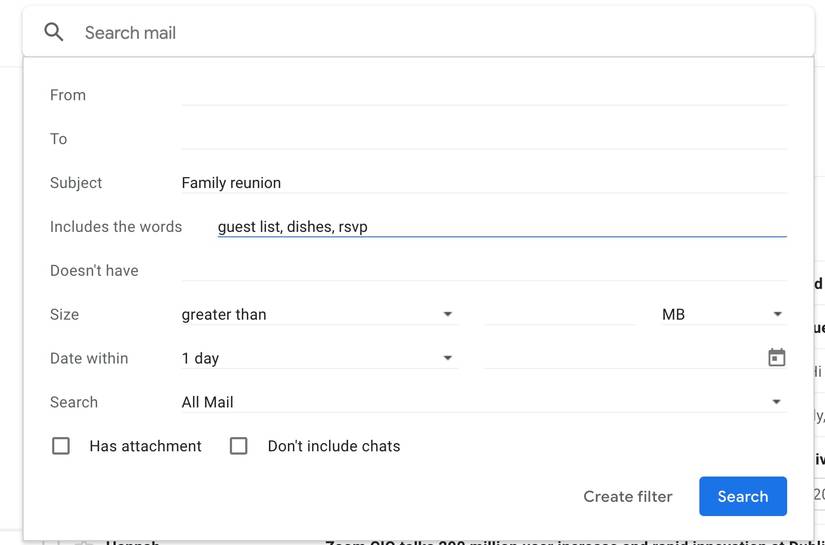The image size is (825, 545).
Task: Click the date input field beside calendar
Action: click(x=622, y=358)
